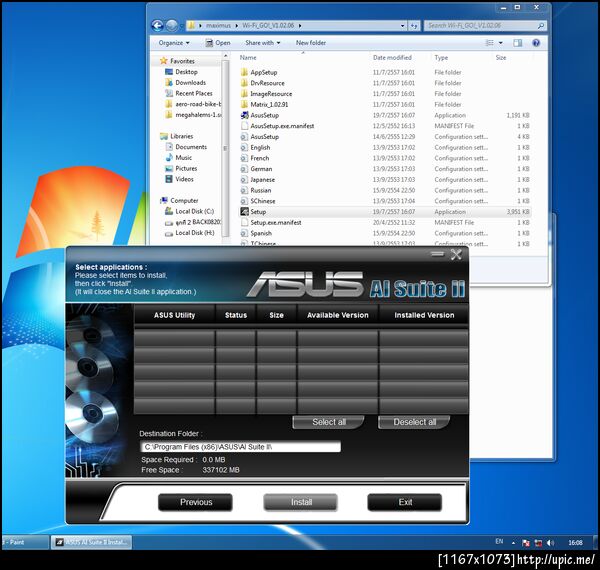Image resolution: width=600 pixels, height=570 pixels.
Task: Click the Available Version column header
Action: tap(338, 315)
